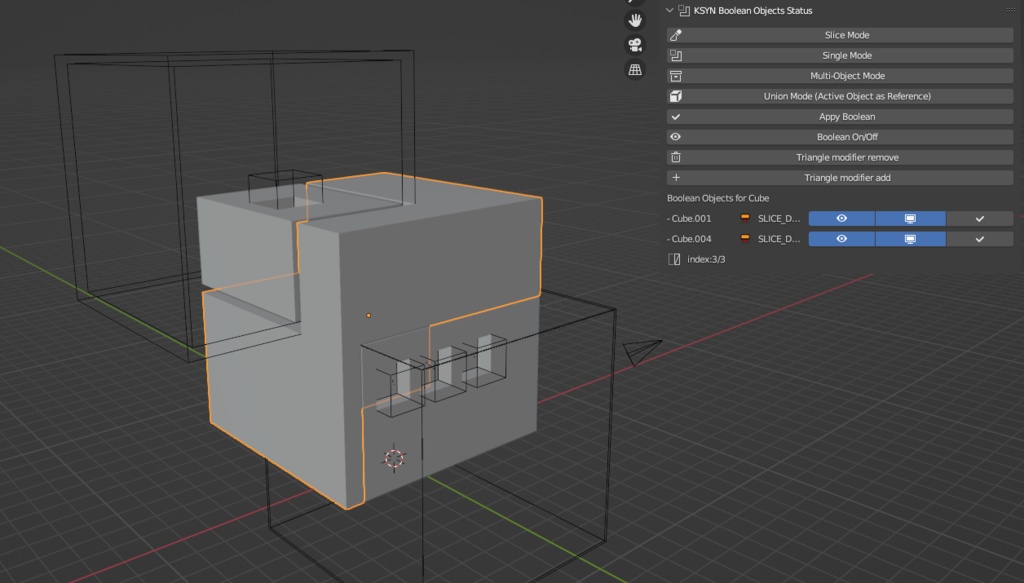
Task: Toggle monitor display for Cube.004 boolean
Action: tap(910, 239)
